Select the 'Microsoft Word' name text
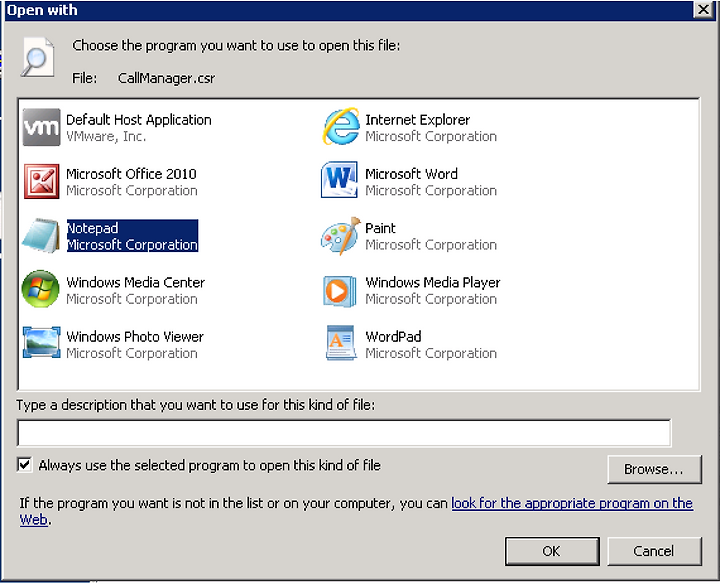 (411, 174)
